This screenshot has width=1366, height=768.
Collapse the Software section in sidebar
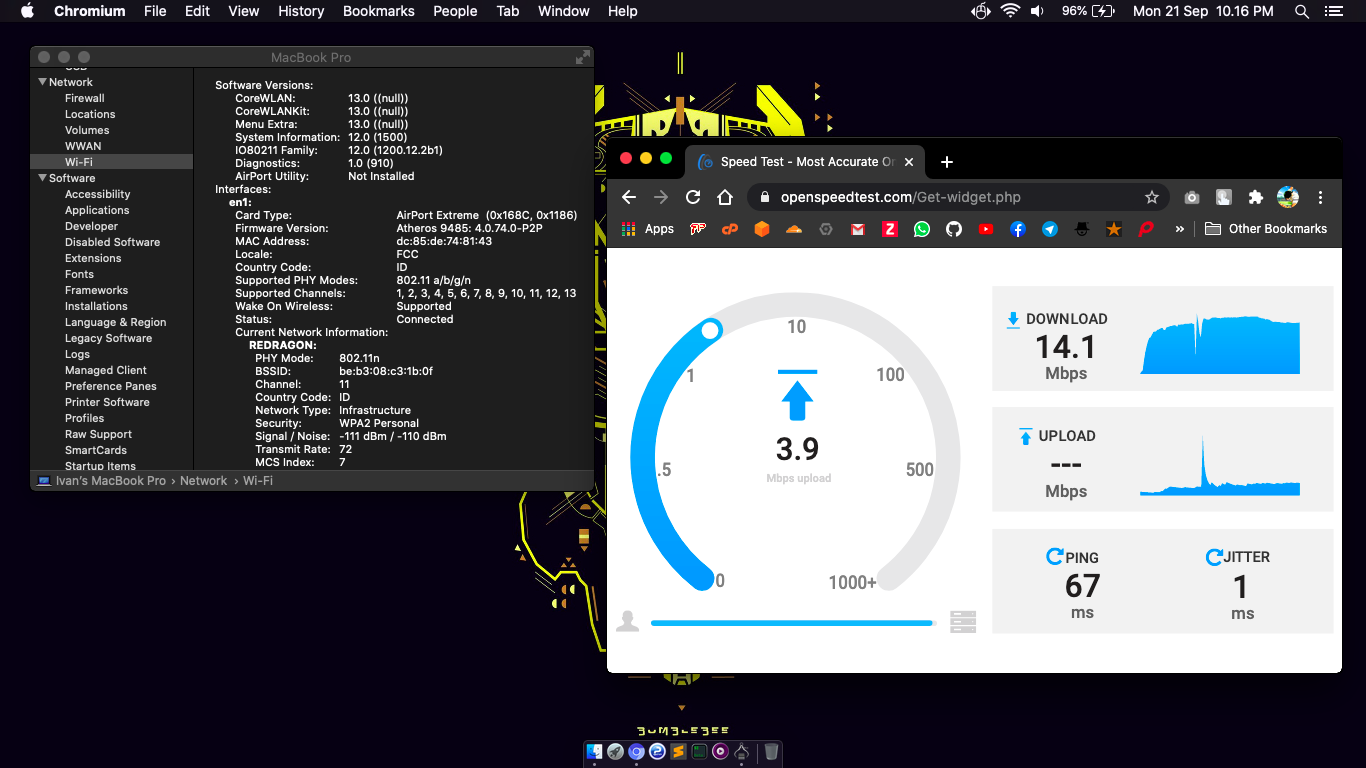point(43,178)
